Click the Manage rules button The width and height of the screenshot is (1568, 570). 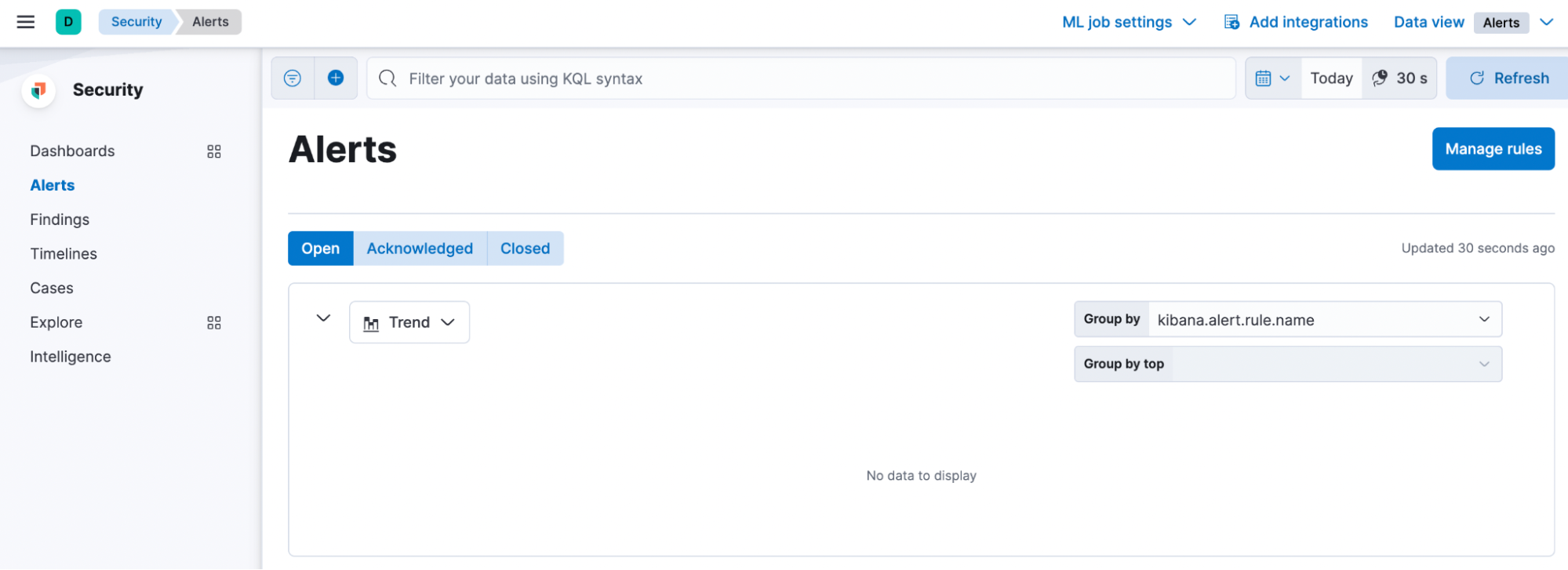[x=1493, y=149]
